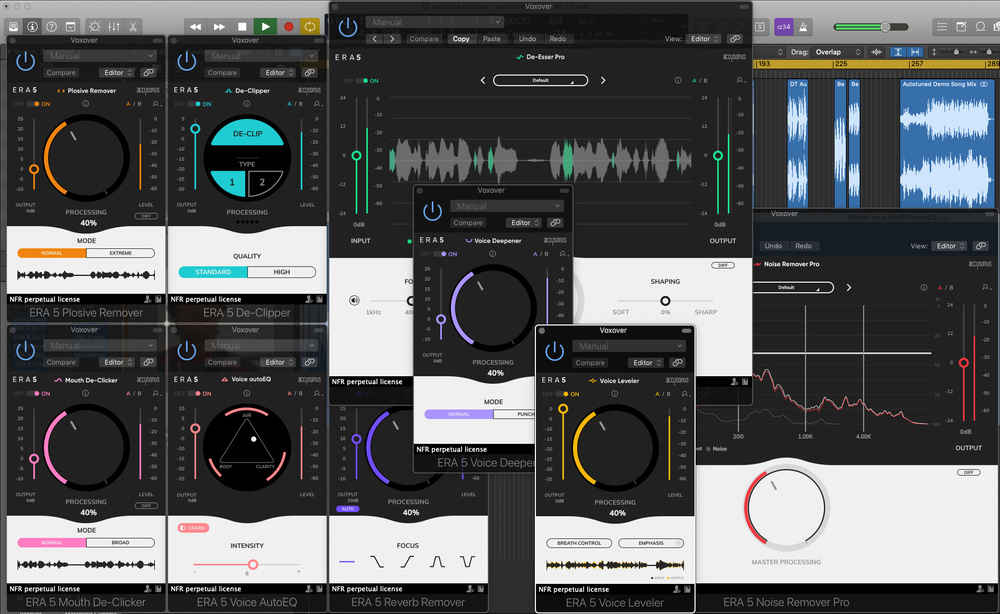
Task: Toggle the yellow Cycle loop button
Action: (x=310, y=26)
